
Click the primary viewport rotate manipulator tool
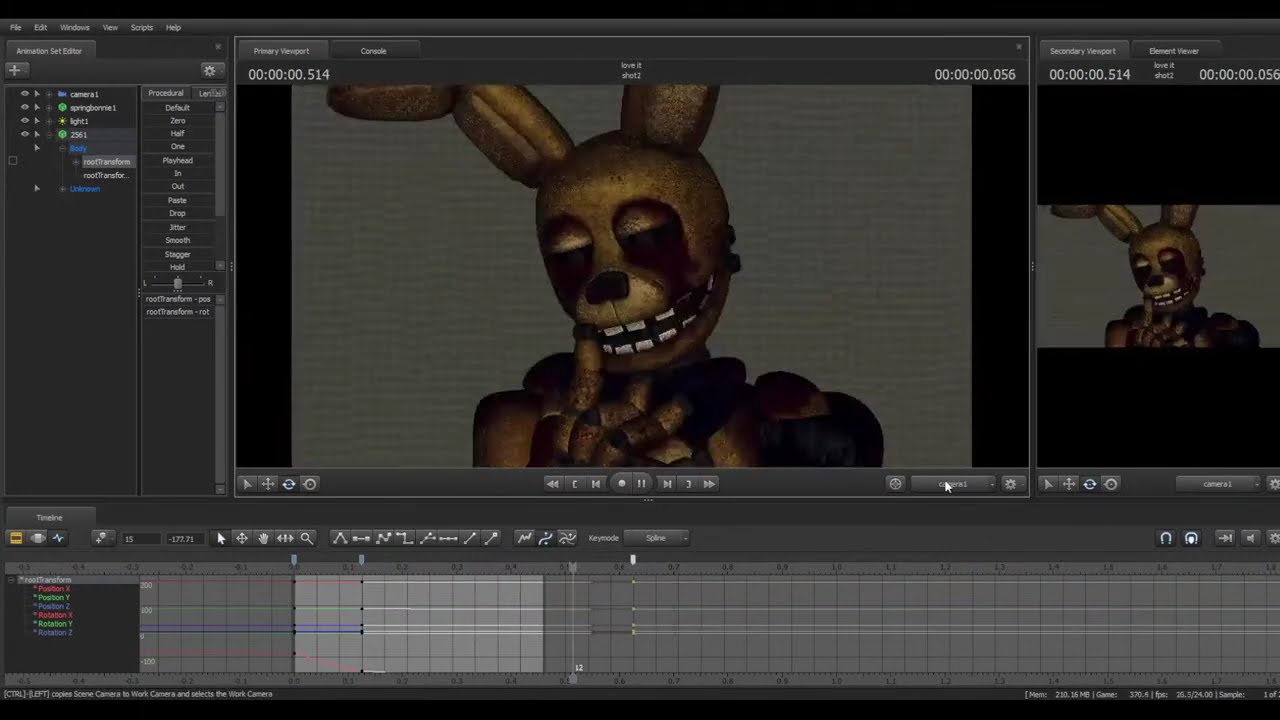289,484
